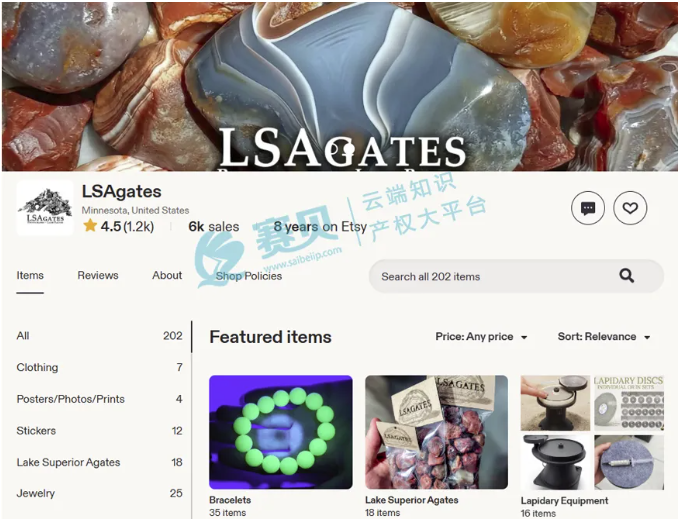The image size is (679, 525).
Task: Go to the Shop Policies tab
Action: coord(249,276)
